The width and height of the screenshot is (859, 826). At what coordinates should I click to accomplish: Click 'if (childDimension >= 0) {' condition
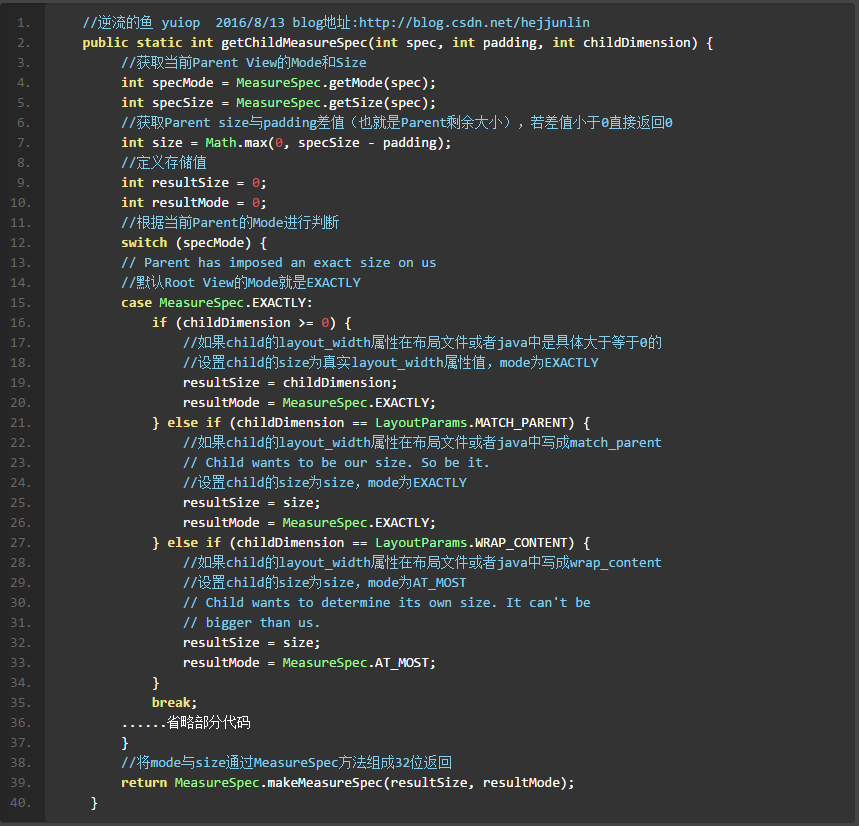pyautogui.click(x=251, y=323)
